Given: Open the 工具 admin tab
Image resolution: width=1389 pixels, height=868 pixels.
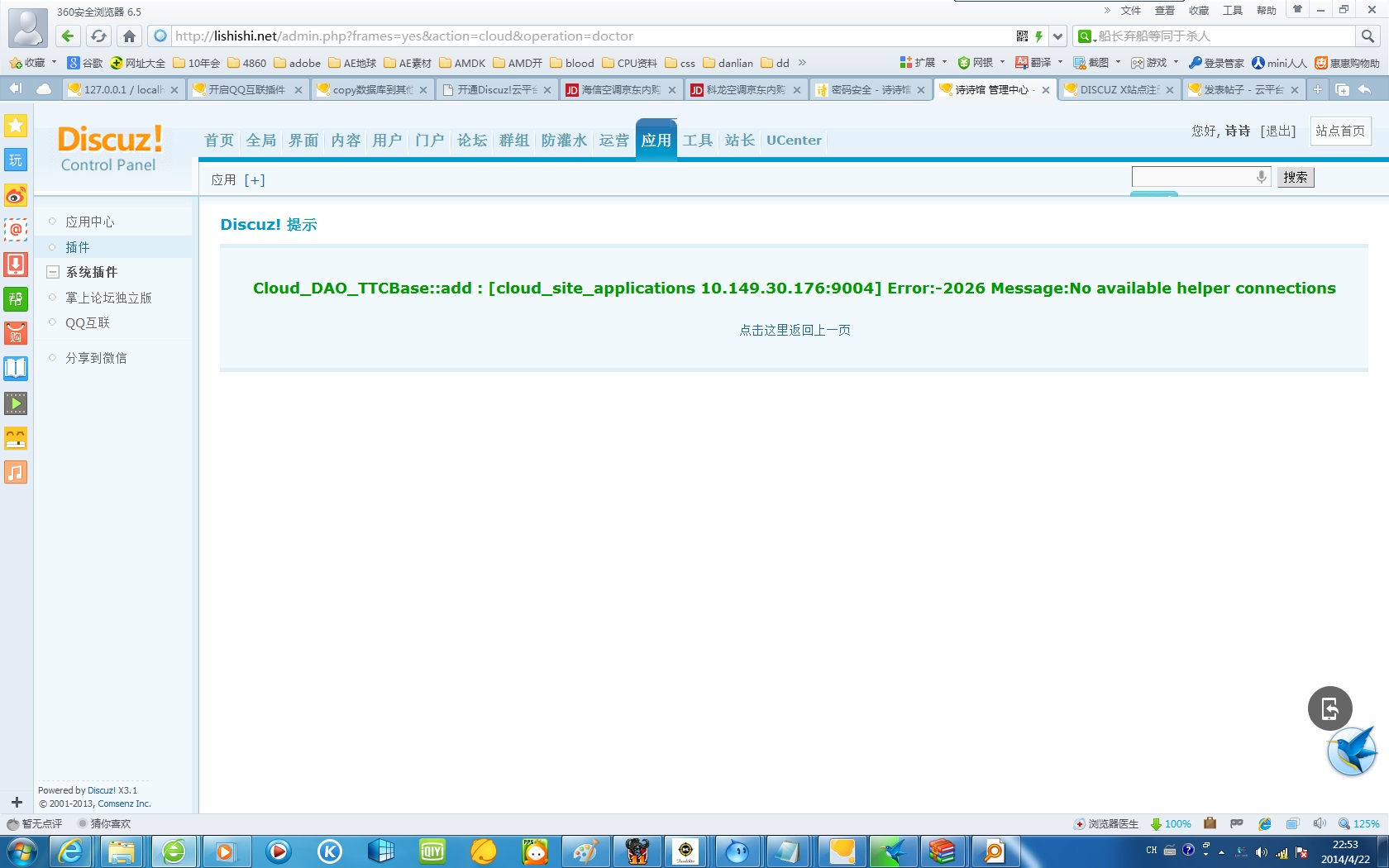Looking at the screenshot, I should [698, 140].
